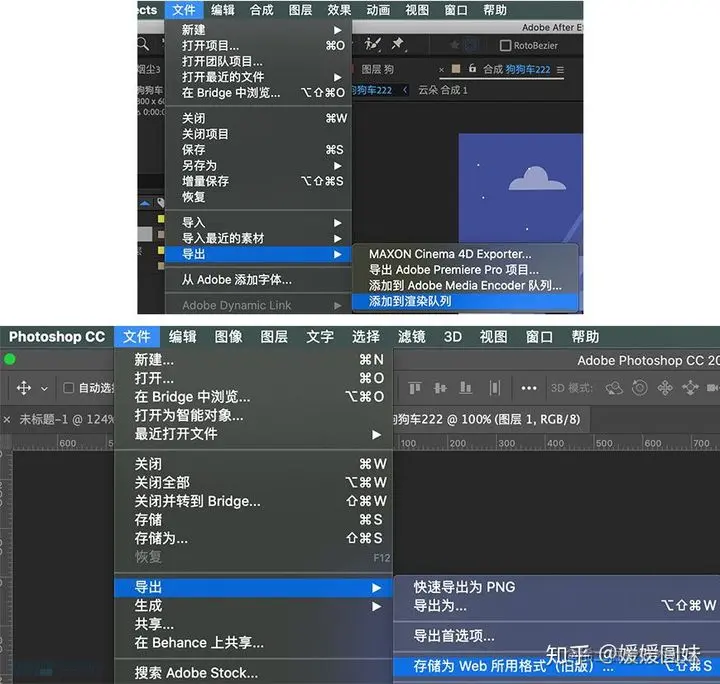The width and height of the screenshot is (720, 684).
Task: Expand 新建 submenu in After Effects menu
Action: (338, 30)
